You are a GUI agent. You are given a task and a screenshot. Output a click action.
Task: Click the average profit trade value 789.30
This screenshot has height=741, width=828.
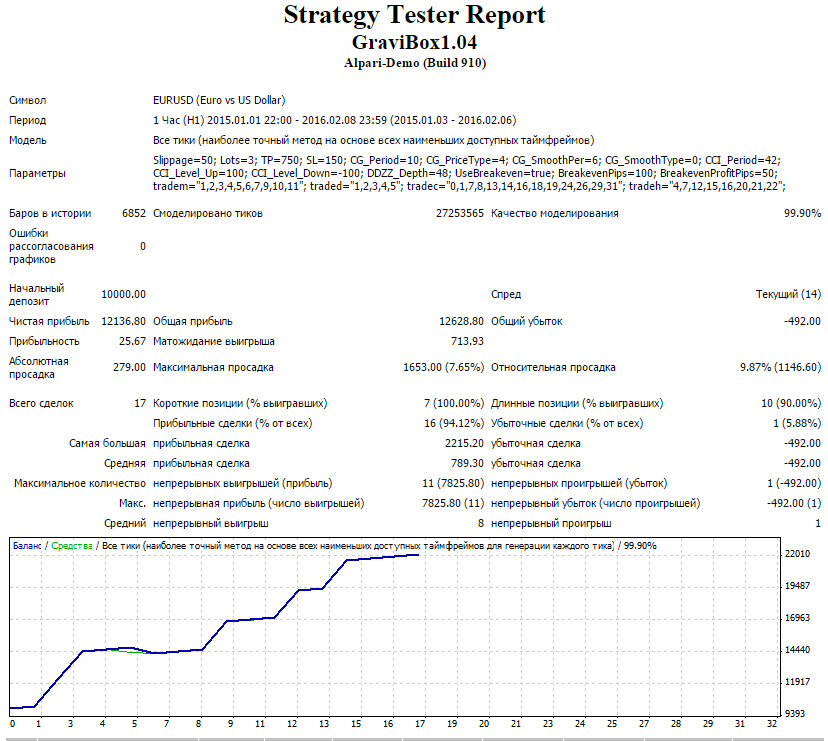467,464
